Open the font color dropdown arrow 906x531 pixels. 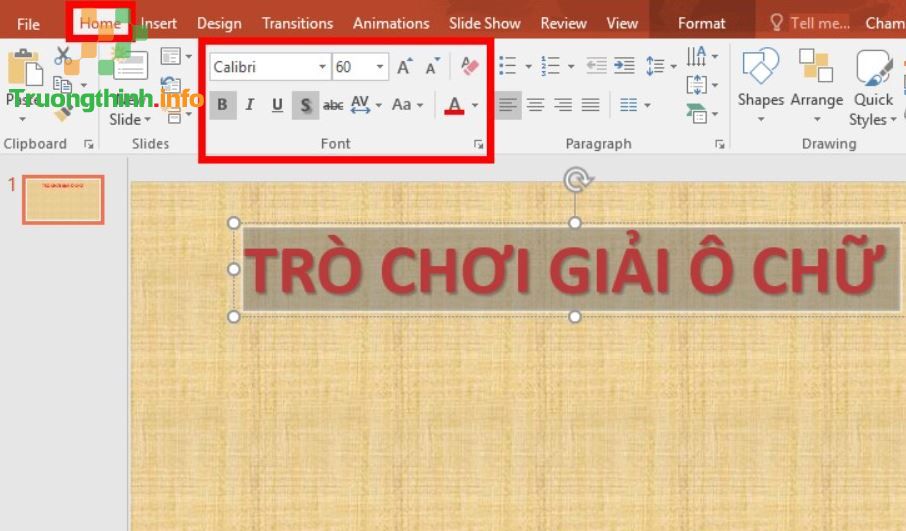(x=475, y=105)
